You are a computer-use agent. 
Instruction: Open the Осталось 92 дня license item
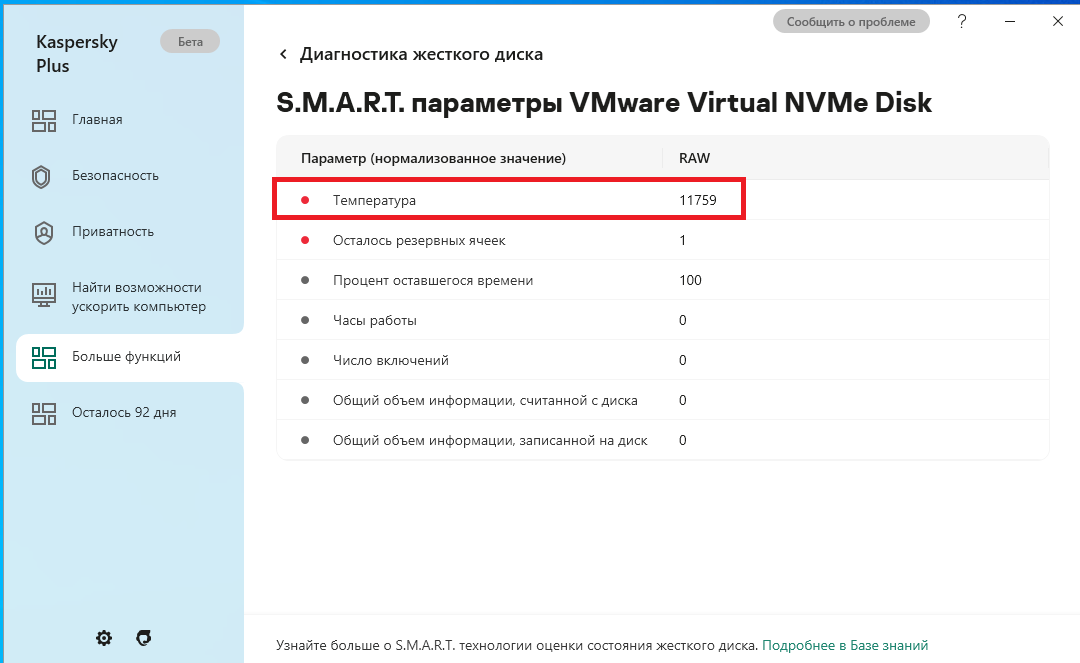124,412
